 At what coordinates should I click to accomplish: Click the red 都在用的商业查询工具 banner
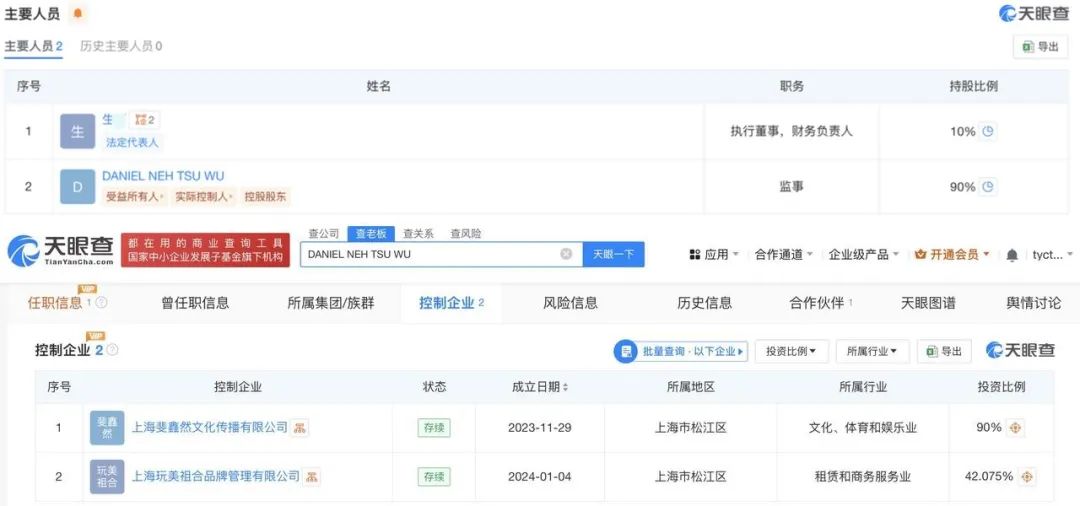pos(205,251)
